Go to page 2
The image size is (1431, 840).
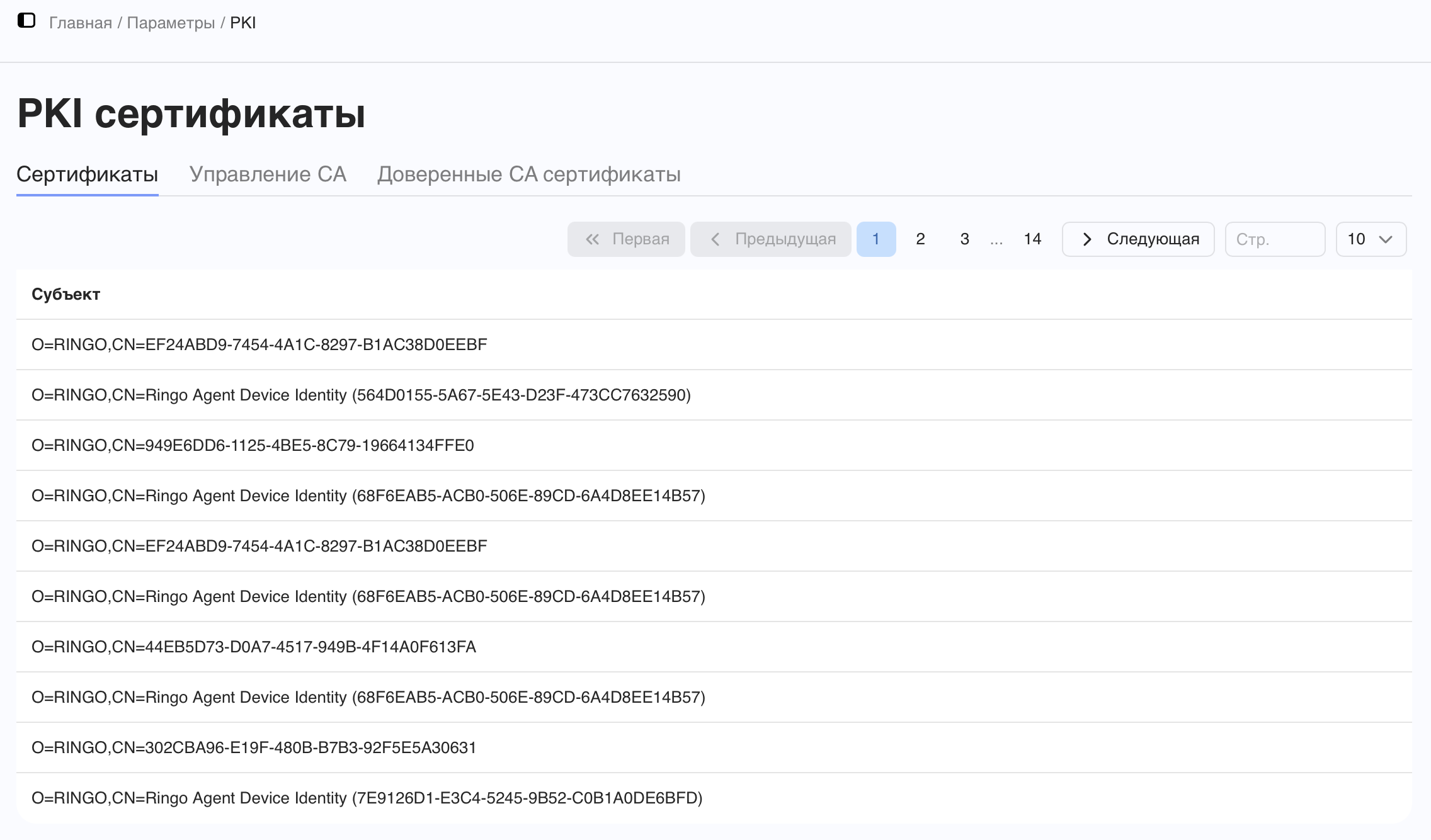click(920, 239)
